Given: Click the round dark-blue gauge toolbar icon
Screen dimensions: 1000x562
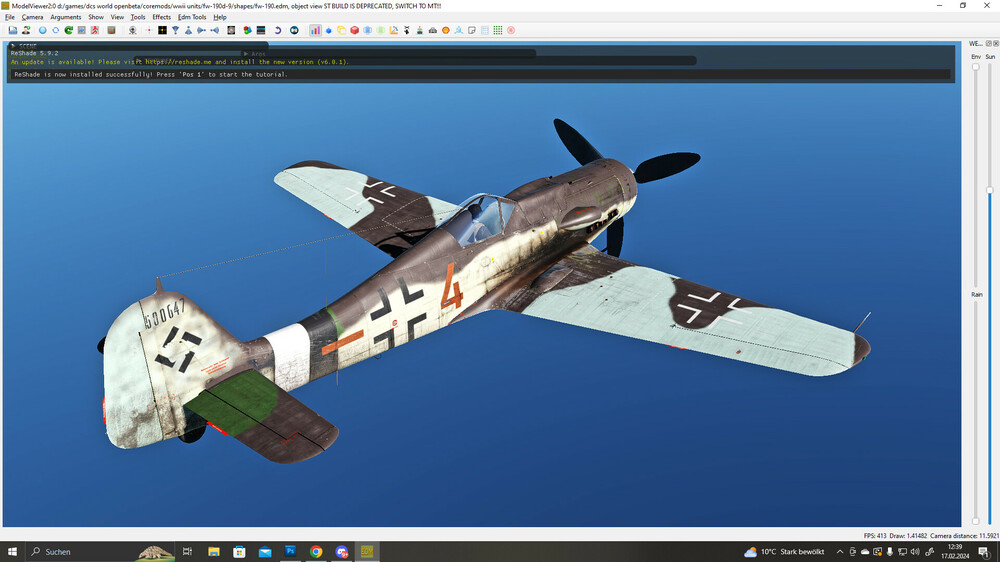Looking at the screenshot, I should (x=294, y=30).
